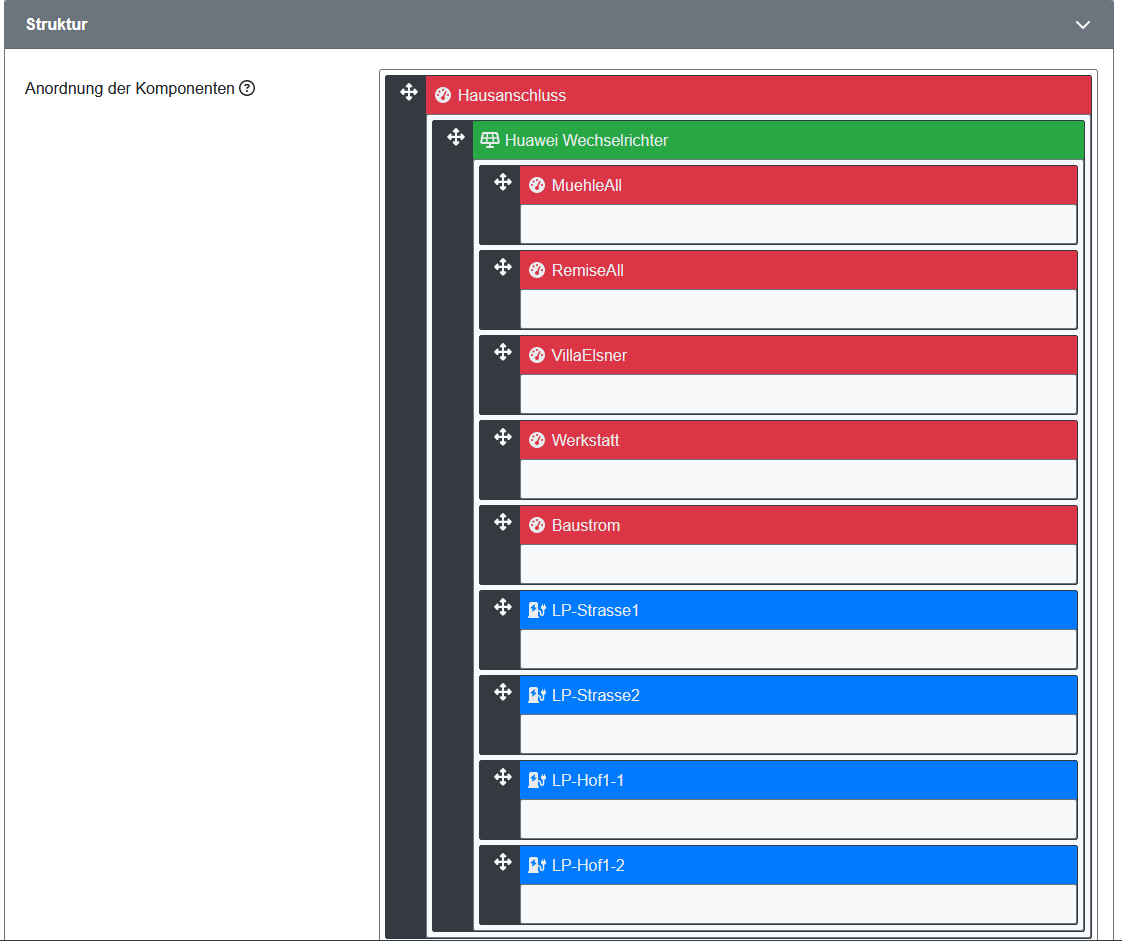Select the VillaElsner label

[x=589, y=355]
